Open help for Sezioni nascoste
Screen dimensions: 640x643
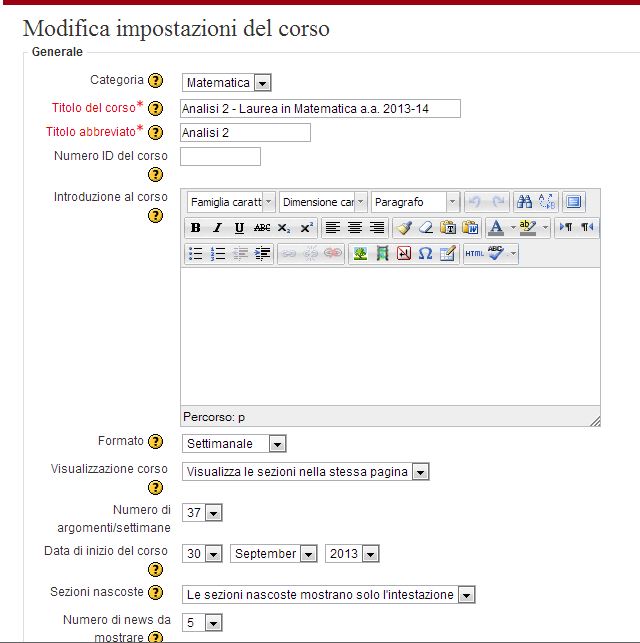(155, 593)
